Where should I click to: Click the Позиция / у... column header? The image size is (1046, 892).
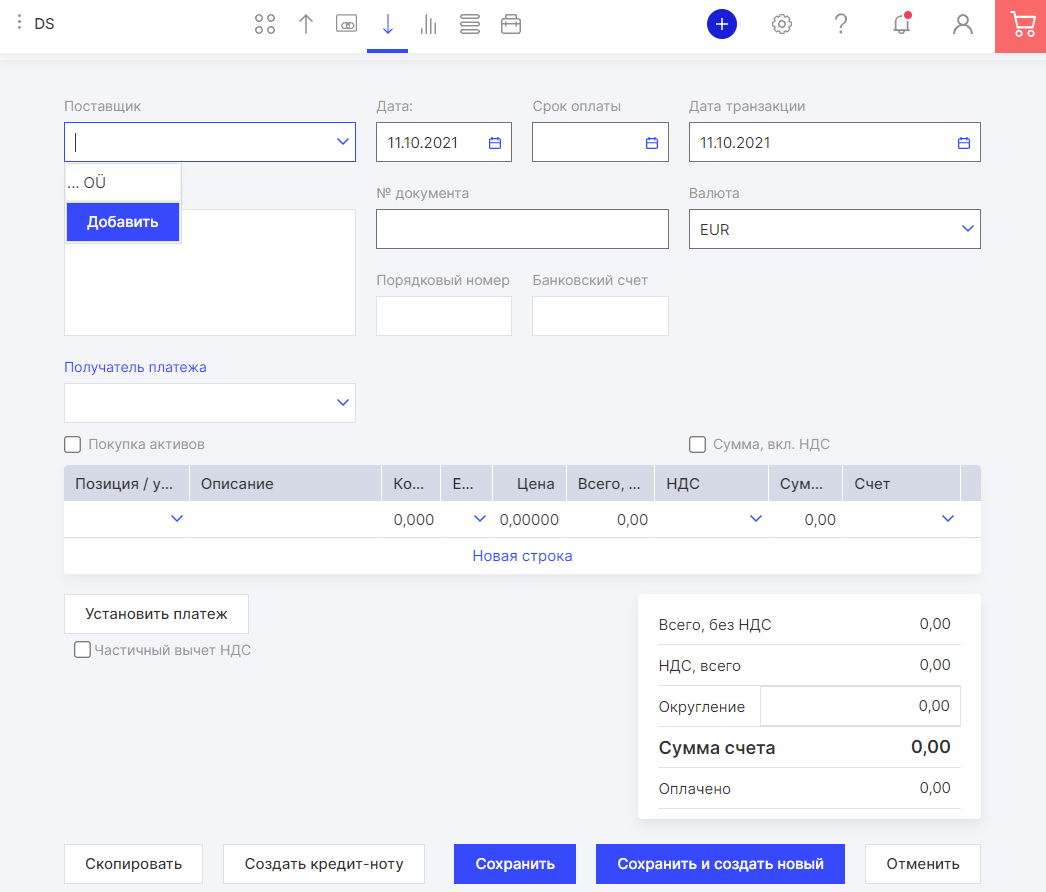(127, 483)
